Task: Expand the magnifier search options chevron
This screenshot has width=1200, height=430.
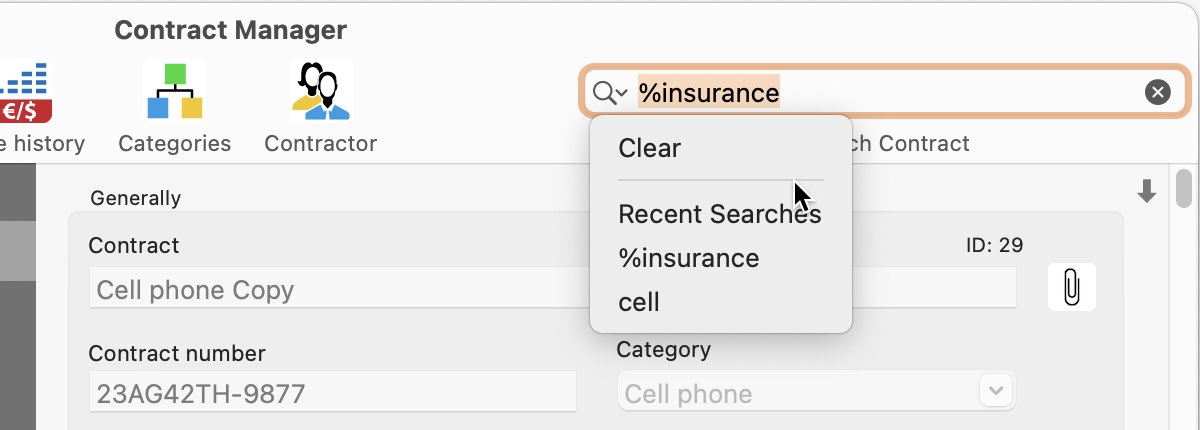Action: pos(610,93)
